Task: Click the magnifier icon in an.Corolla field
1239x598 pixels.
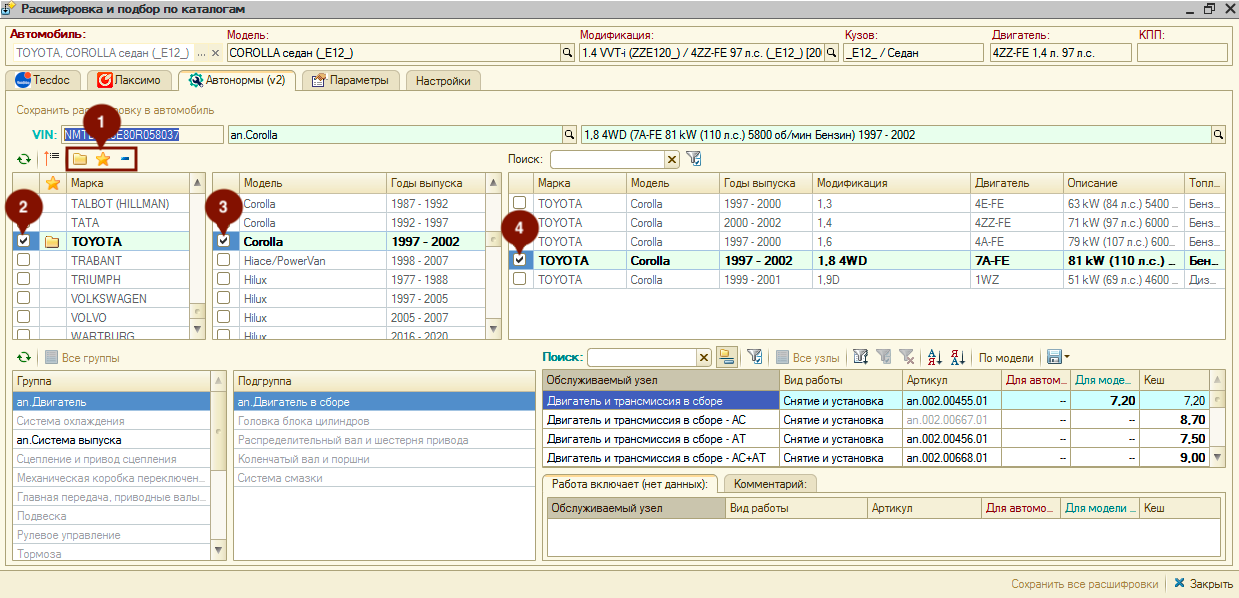Action: coord(570,134)
